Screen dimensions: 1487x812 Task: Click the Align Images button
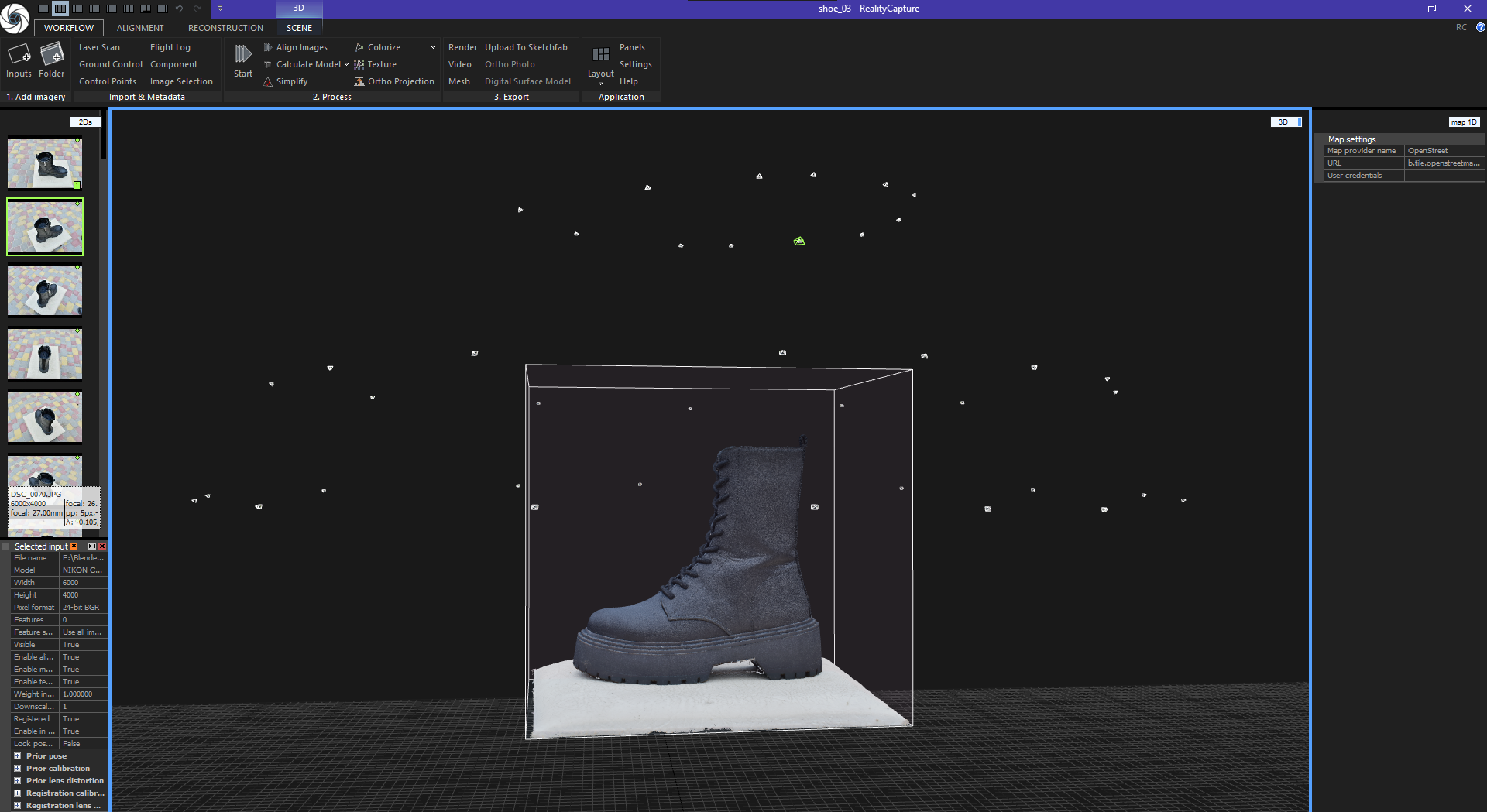[301, 48]
